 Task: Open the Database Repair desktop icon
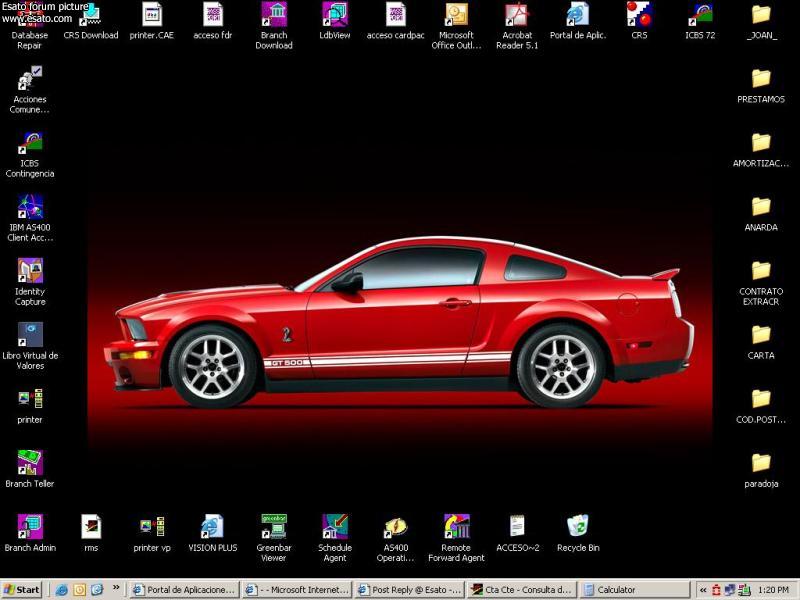[30, 26]
